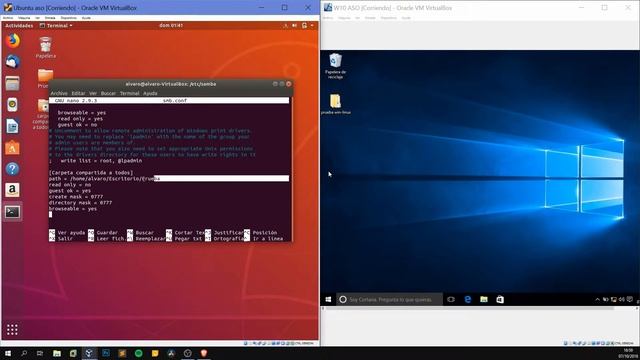
Task: Open Máquina menu of Ubuntu VirtualBox window
Action: click(x=24, y=18)
